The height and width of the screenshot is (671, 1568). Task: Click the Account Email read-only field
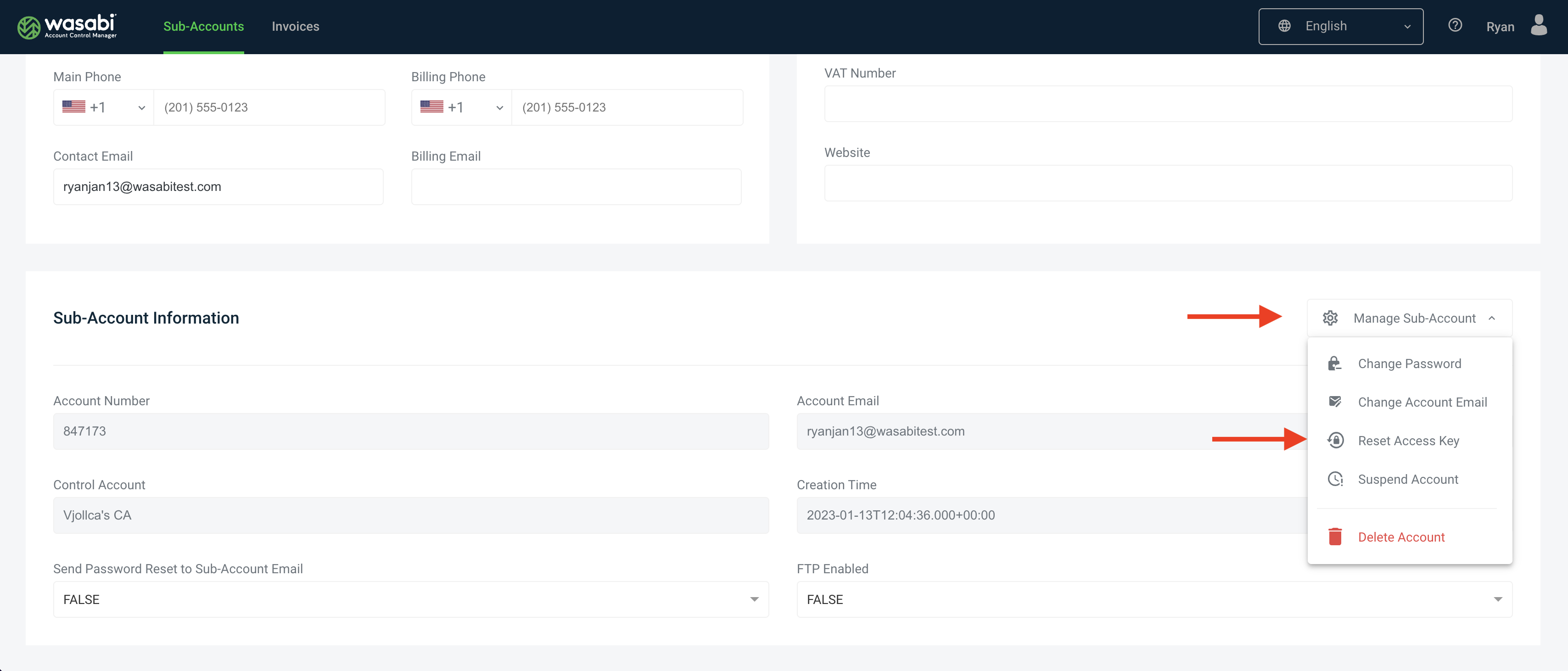pos(1052,431)
